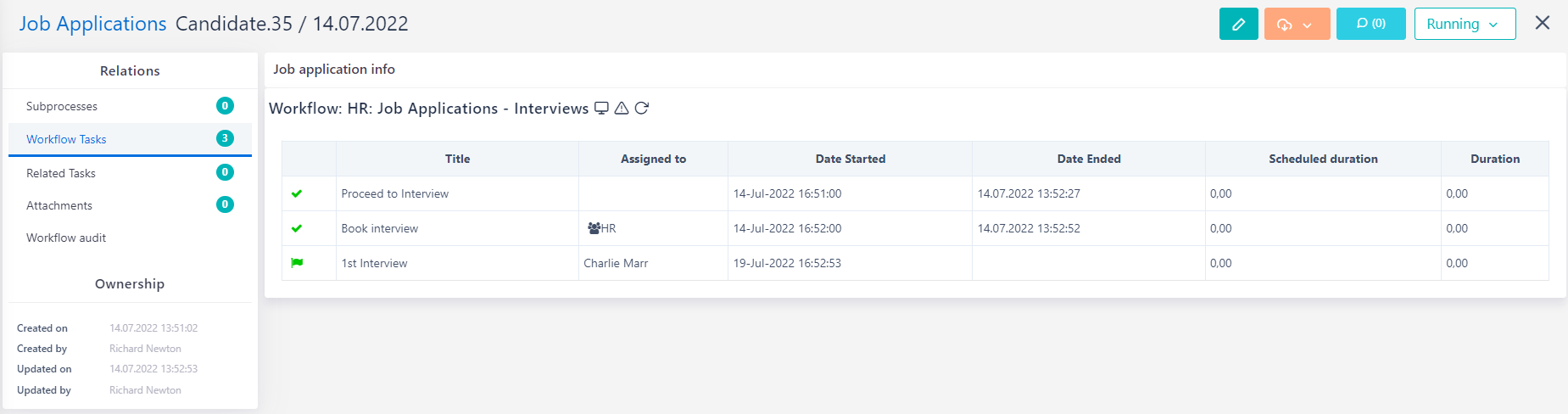Click the workflow monitor screen icon
Viewport: 1568px width, 414px height.
(601, 108)
